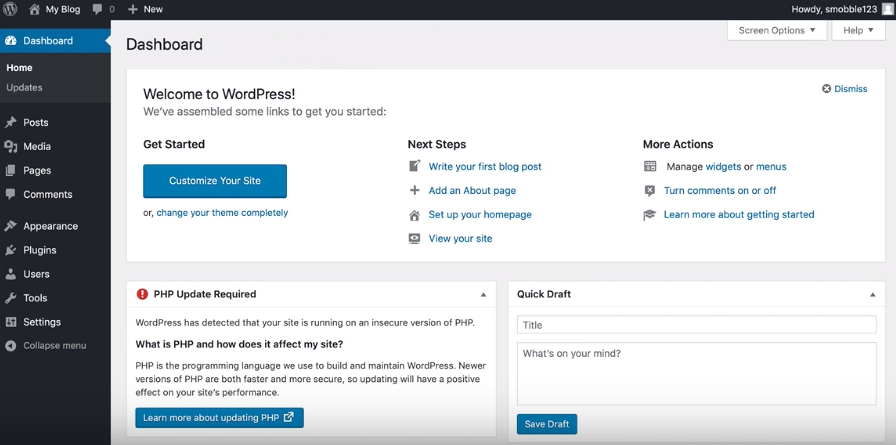The width and height of the screenshot is (896, 445).
Task: Go to Updates submenu under Dashboard
Action: pos(24,88)
